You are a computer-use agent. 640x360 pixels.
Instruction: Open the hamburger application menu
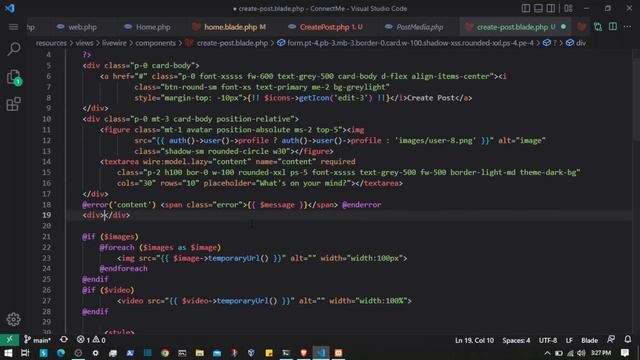(13, 27)
